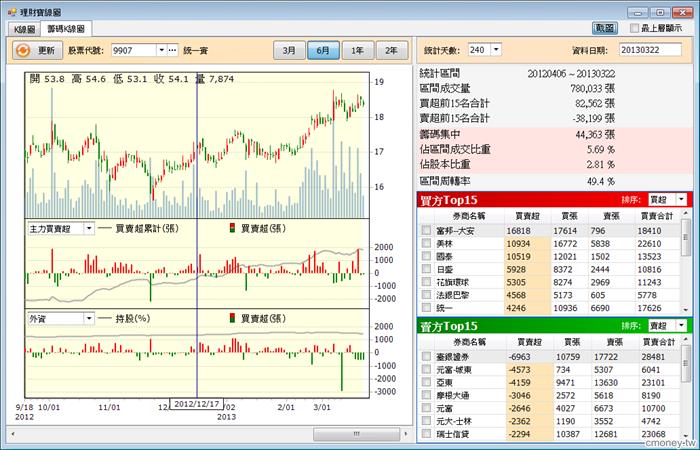Enable the 最上層顯示 checkbox
Viewport: 700px width, 450px height.
tap(632, 29)
